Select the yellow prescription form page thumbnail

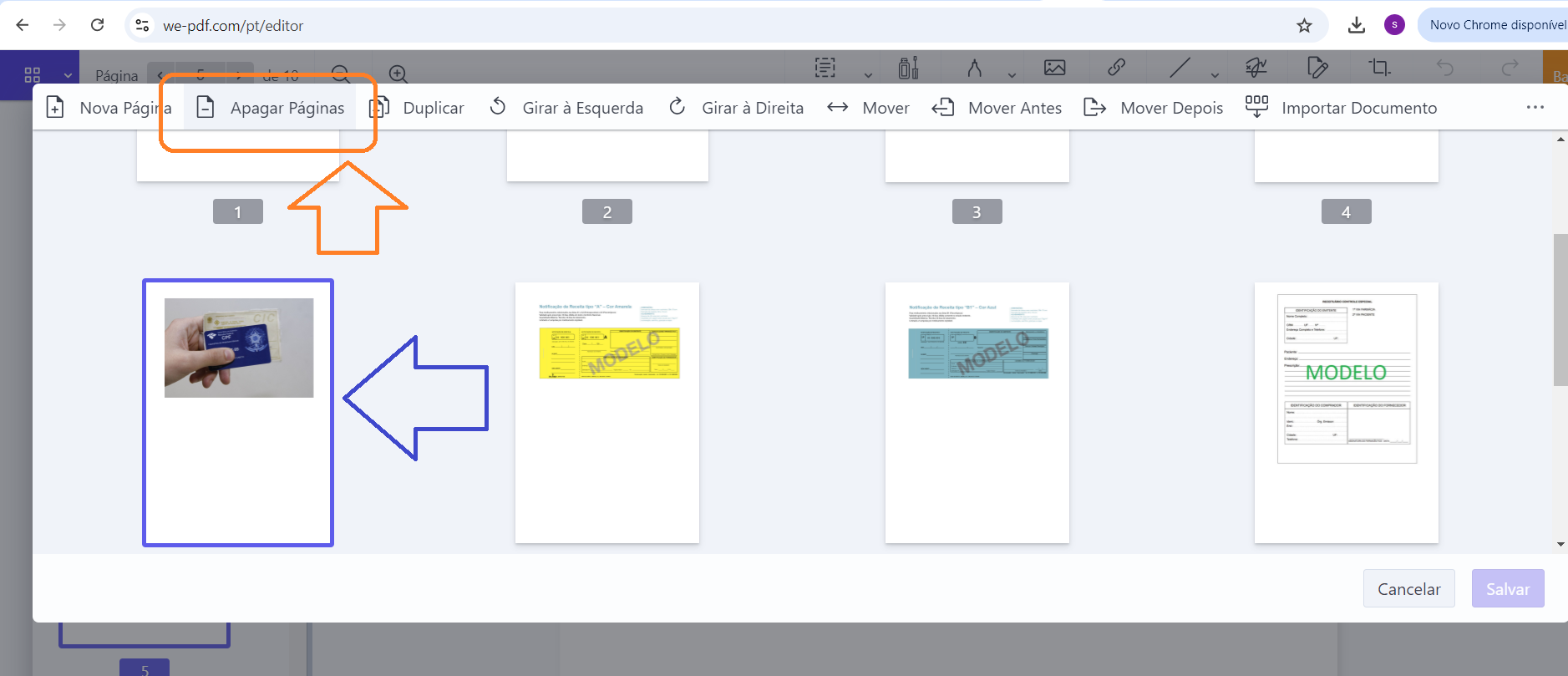(607, 412)
